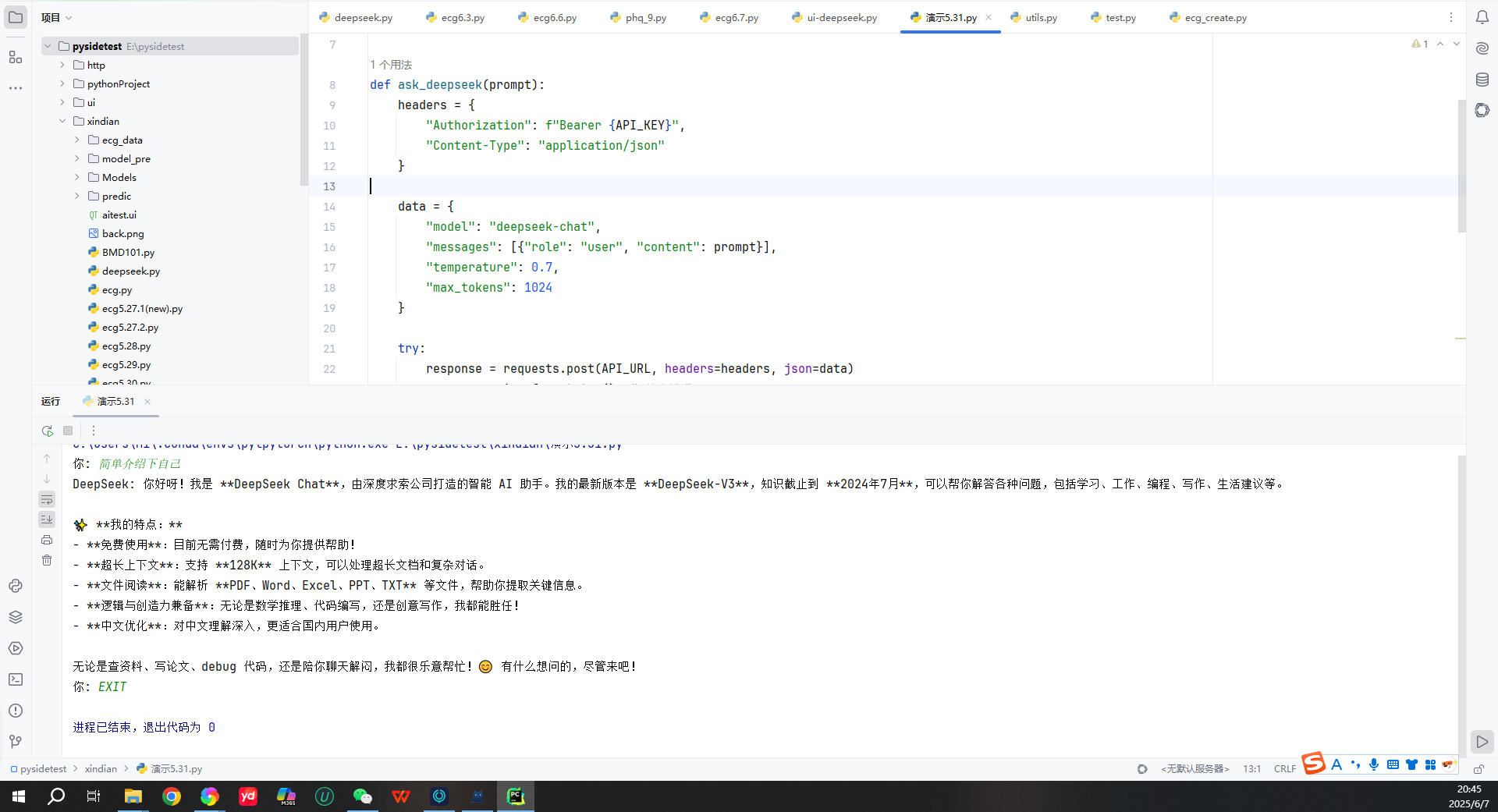Image resolution: width=1498 pixels, height=812 pixels.
Task: Expand the ui folder
Action: click(62, 103)
